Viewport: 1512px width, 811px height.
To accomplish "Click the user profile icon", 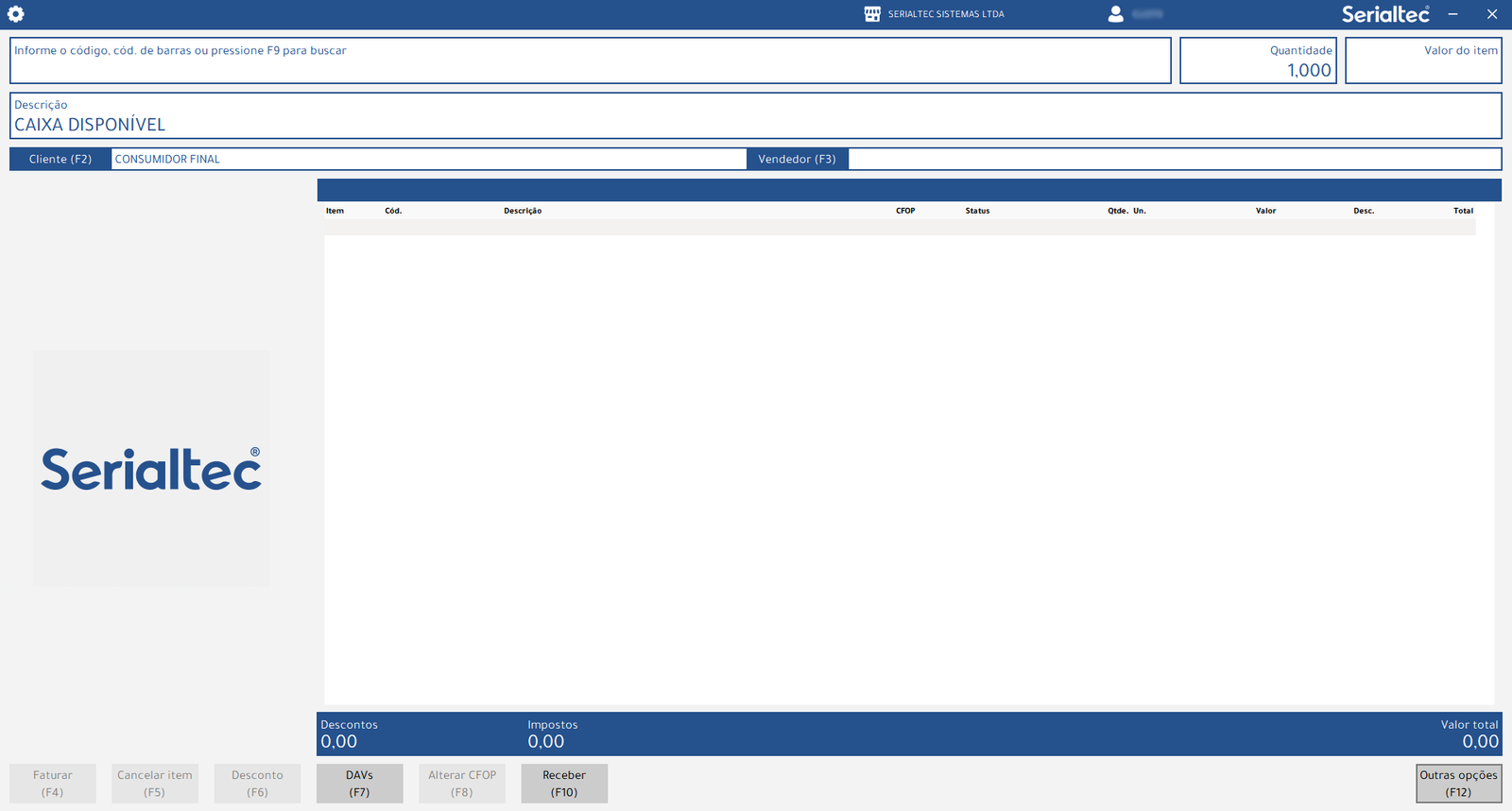I will (1115, 14).
